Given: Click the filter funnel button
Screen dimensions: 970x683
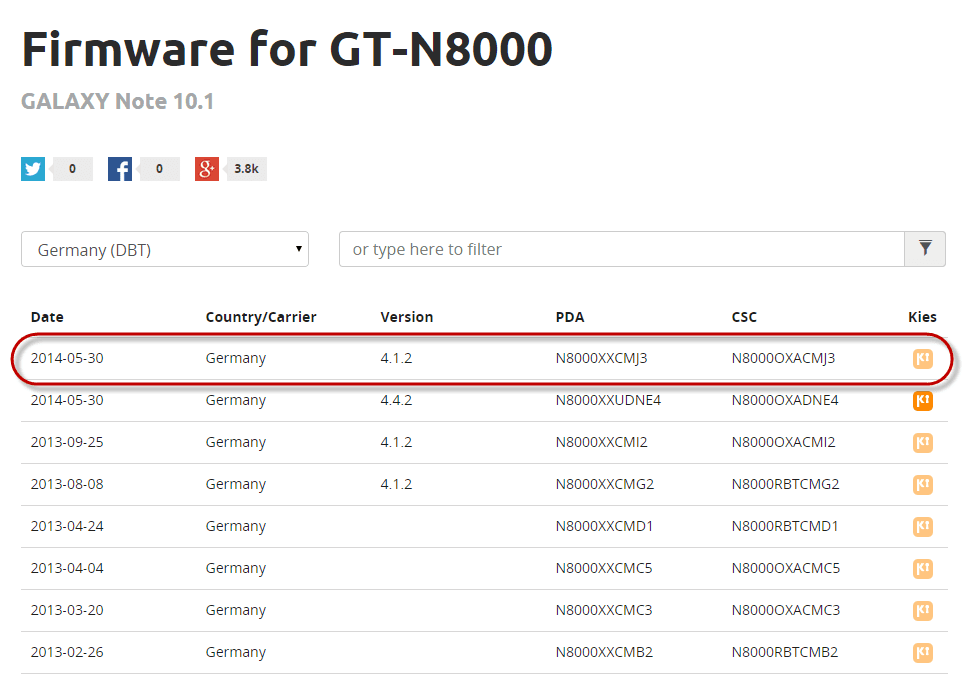Looking at the screenshot, I should click(925, 249).
